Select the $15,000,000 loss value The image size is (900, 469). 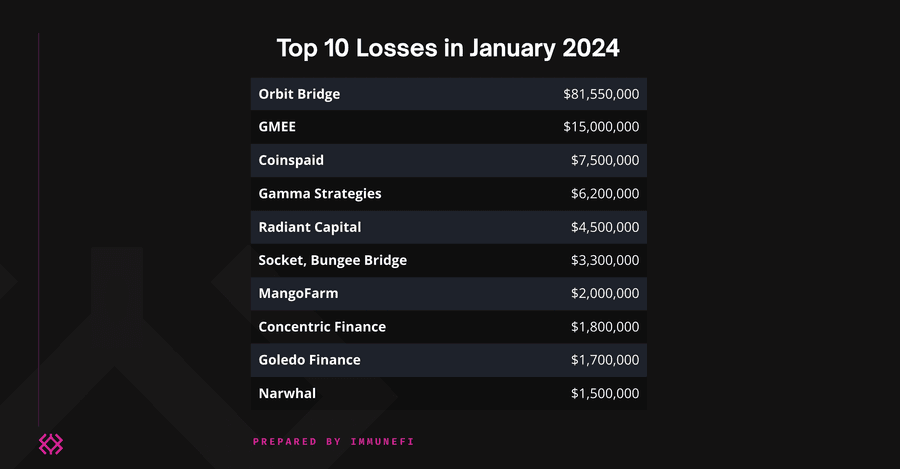pyautogui.click(x=600, y=127)
